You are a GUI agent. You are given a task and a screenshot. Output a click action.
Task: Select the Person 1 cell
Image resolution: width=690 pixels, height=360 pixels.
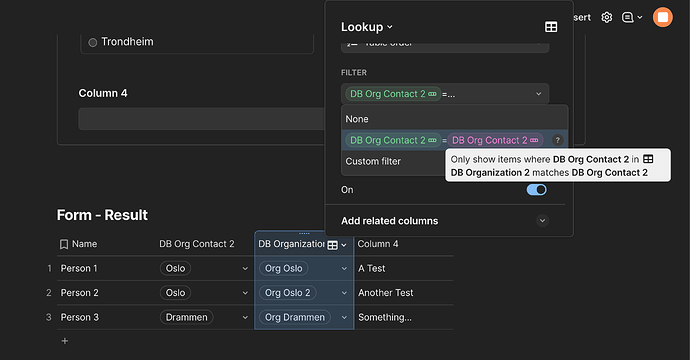pos(79,268)
